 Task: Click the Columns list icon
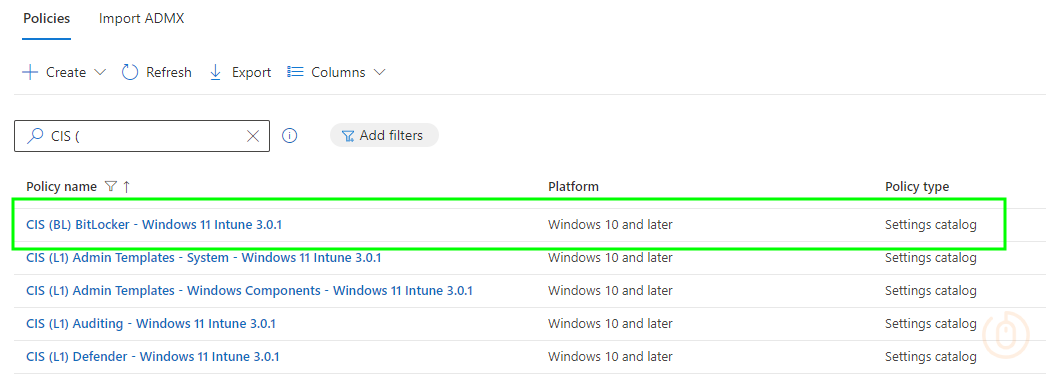coord(296,72)
